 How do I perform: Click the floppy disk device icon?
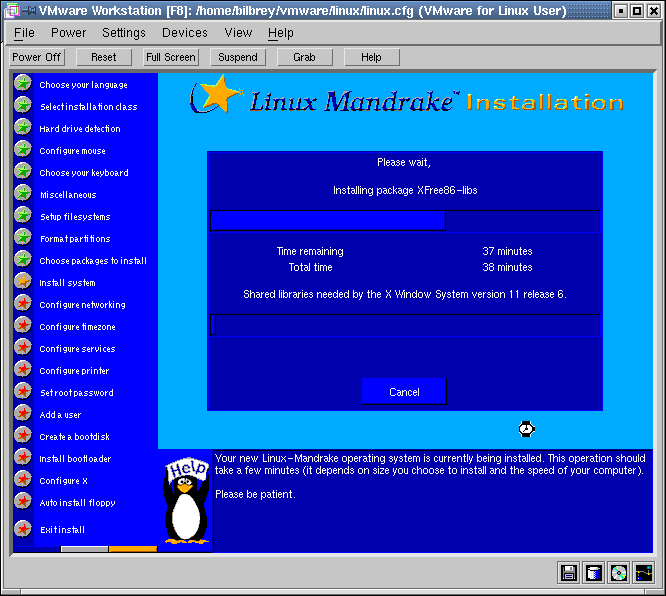pyautogui.click(x=569, y=573)
